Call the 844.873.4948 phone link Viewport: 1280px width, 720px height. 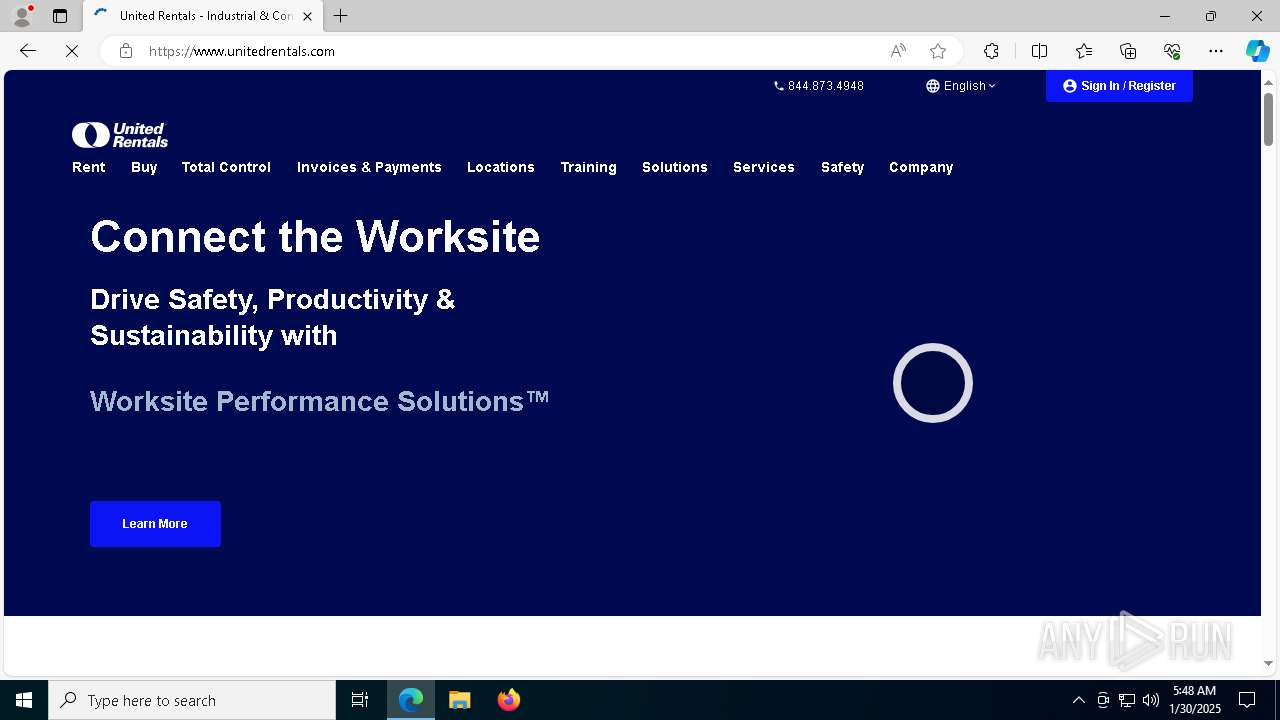coord(819,86)
